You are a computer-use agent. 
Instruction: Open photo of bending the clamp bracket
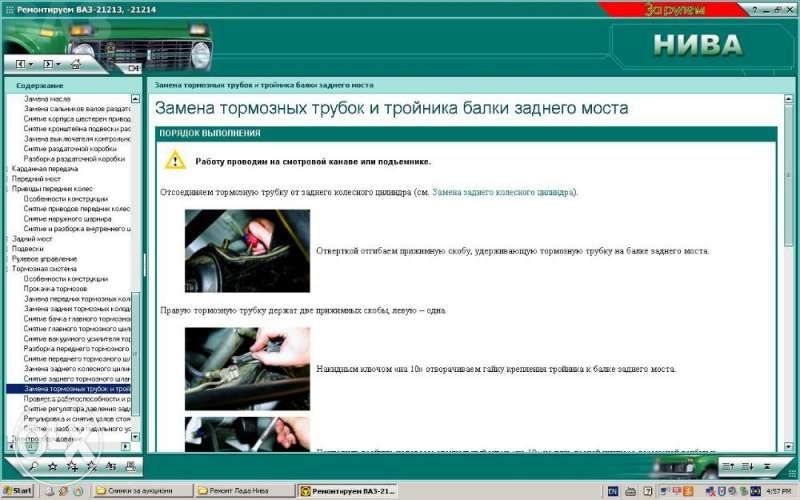point(247,251)
